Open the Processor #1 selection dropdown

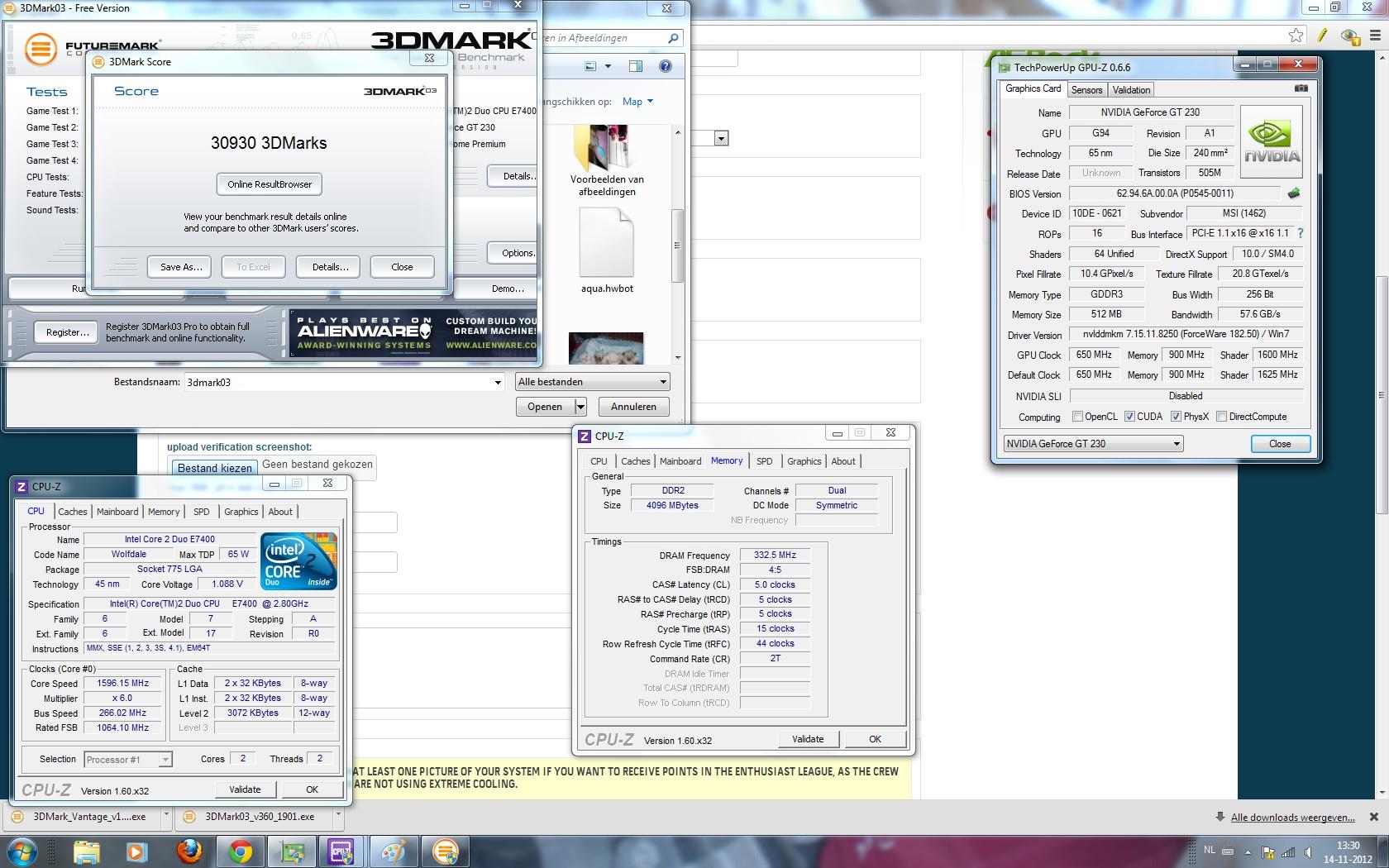pyautogui.click(x=127, y=759)
